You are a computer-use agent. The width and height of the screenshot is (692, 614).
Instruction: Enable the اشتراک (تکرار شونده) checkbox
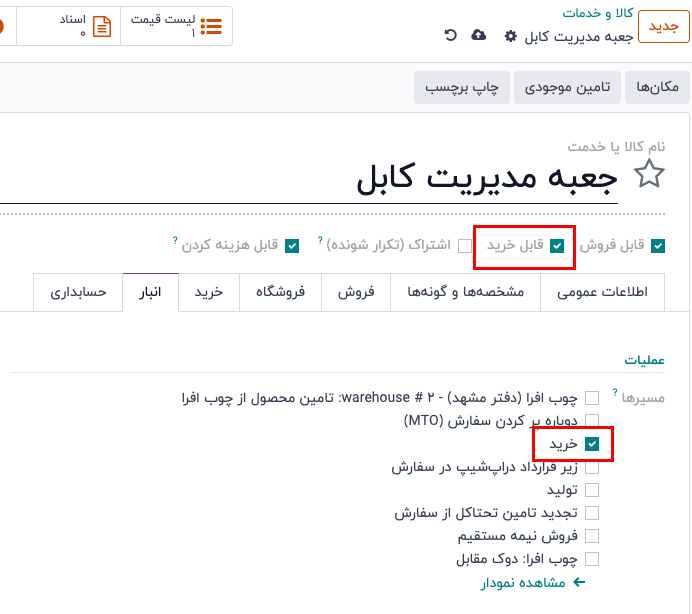tap(465, 246)
